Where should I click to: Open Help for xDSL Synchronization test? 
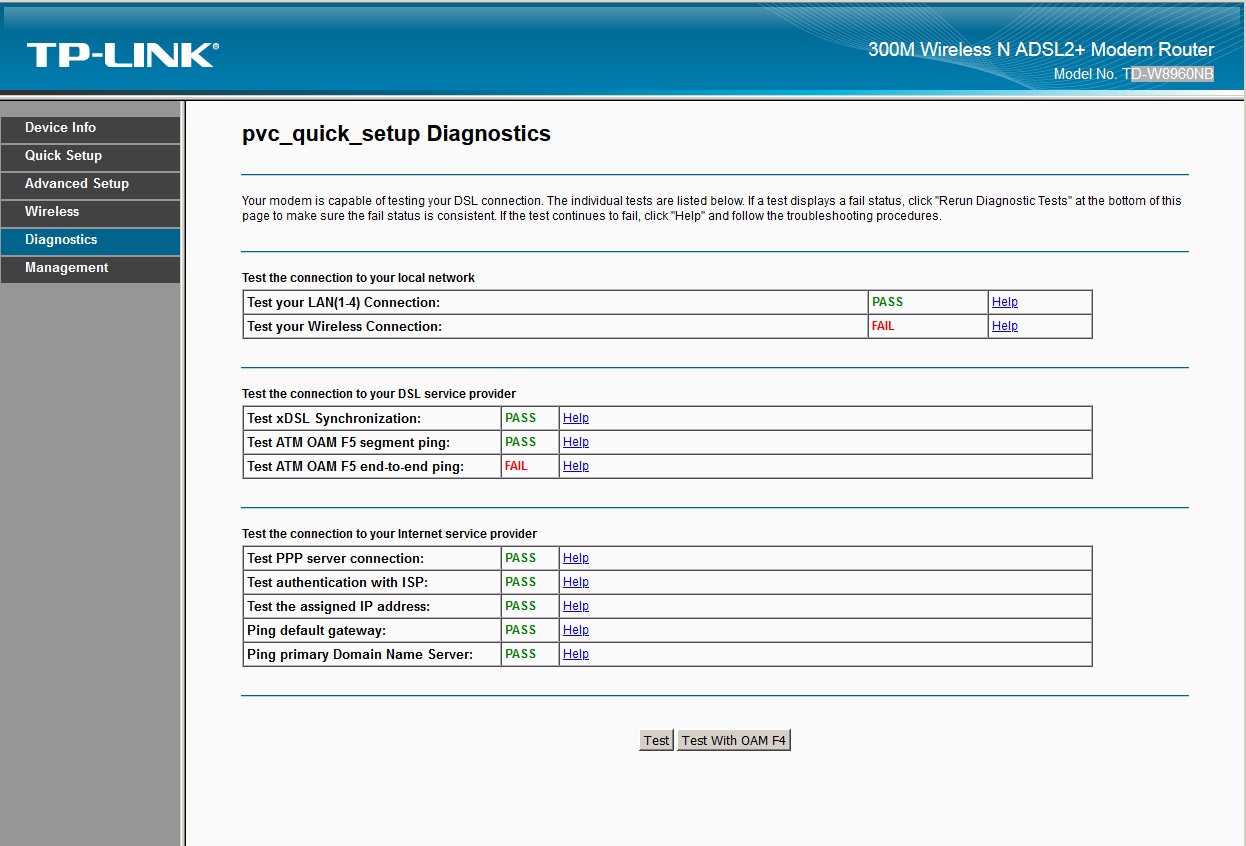[576, 418]
